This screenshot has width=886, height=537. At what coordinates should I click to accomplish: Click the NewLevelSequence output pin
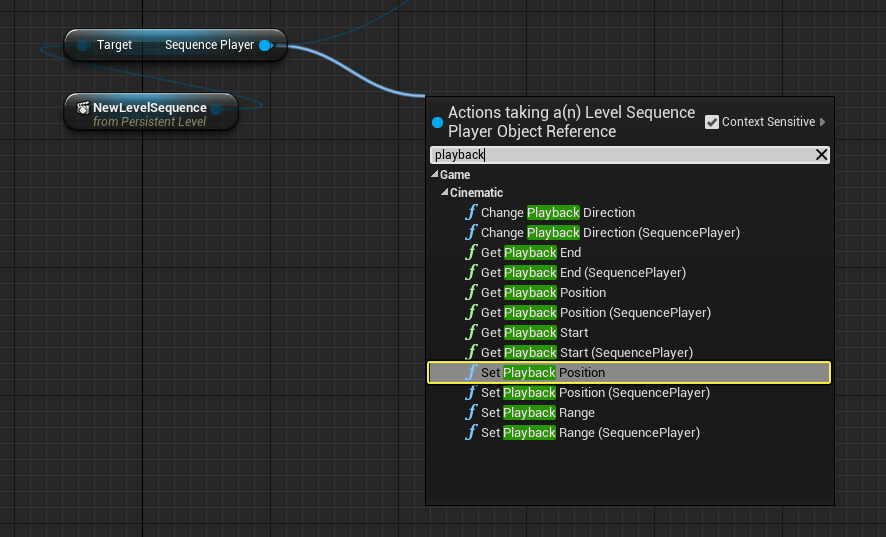click(x=216, y=108)
